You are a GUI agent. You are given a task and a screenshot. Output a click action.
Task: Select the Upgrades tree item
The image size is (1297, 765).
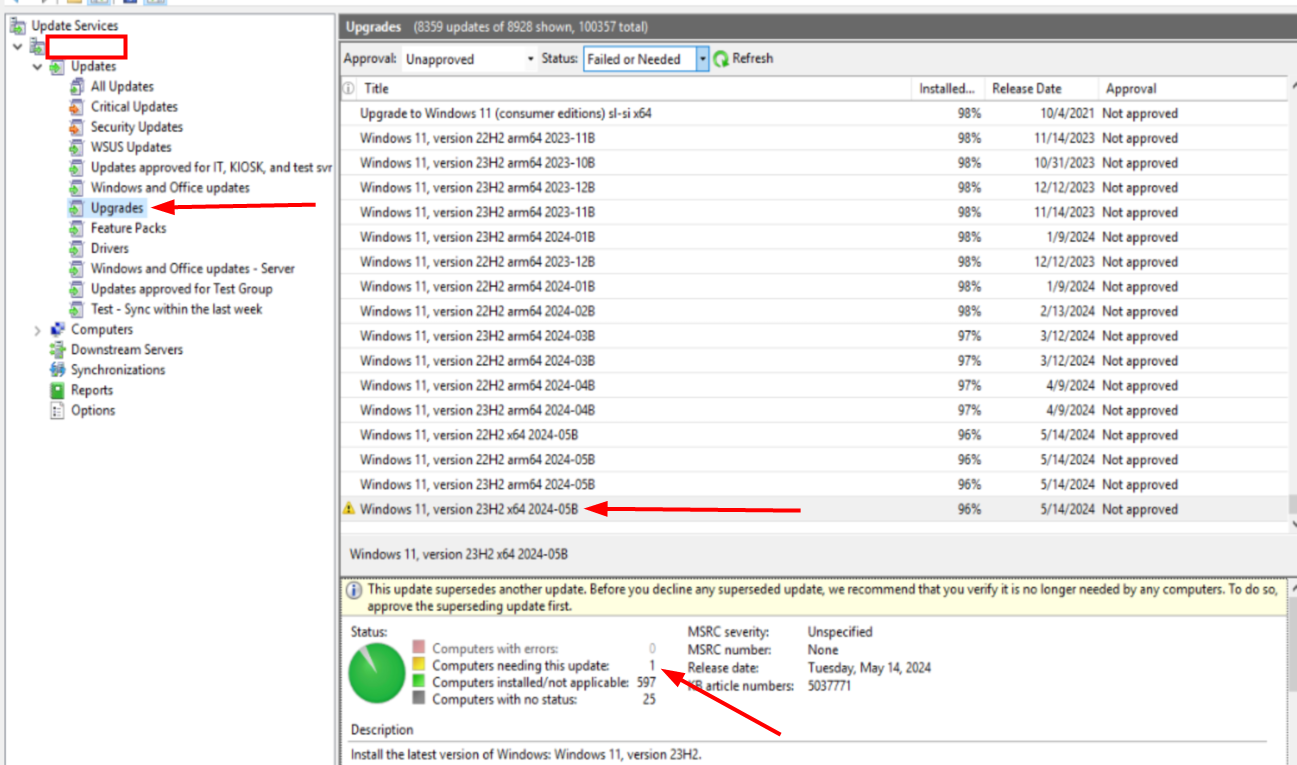(x=117, y=208)
